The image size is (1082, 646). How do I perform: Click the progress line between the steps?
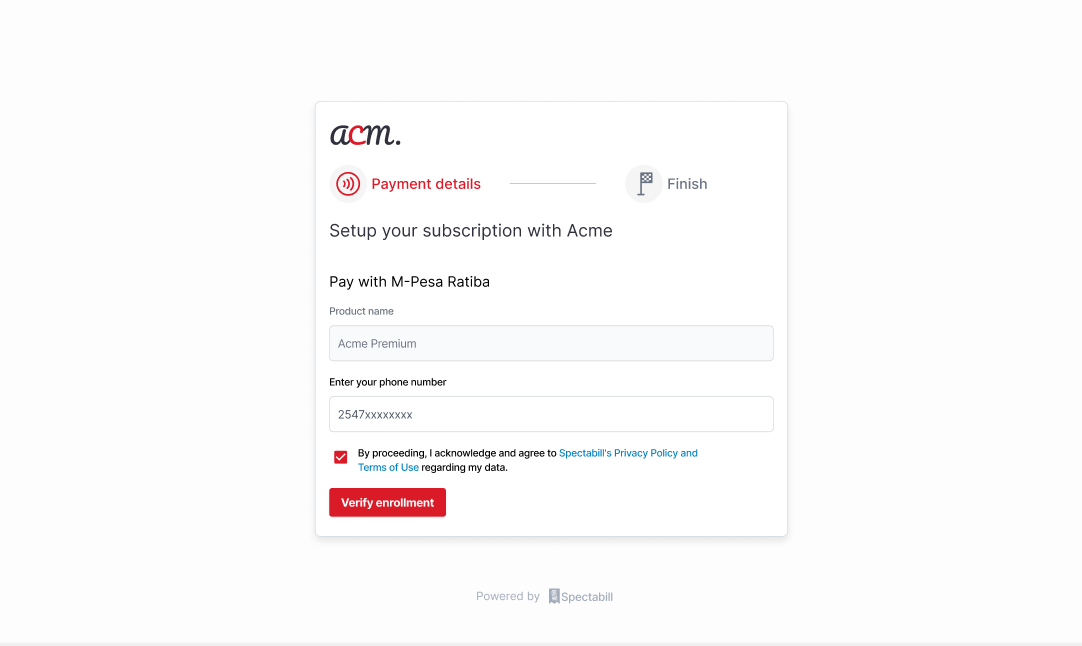(552, 184)
